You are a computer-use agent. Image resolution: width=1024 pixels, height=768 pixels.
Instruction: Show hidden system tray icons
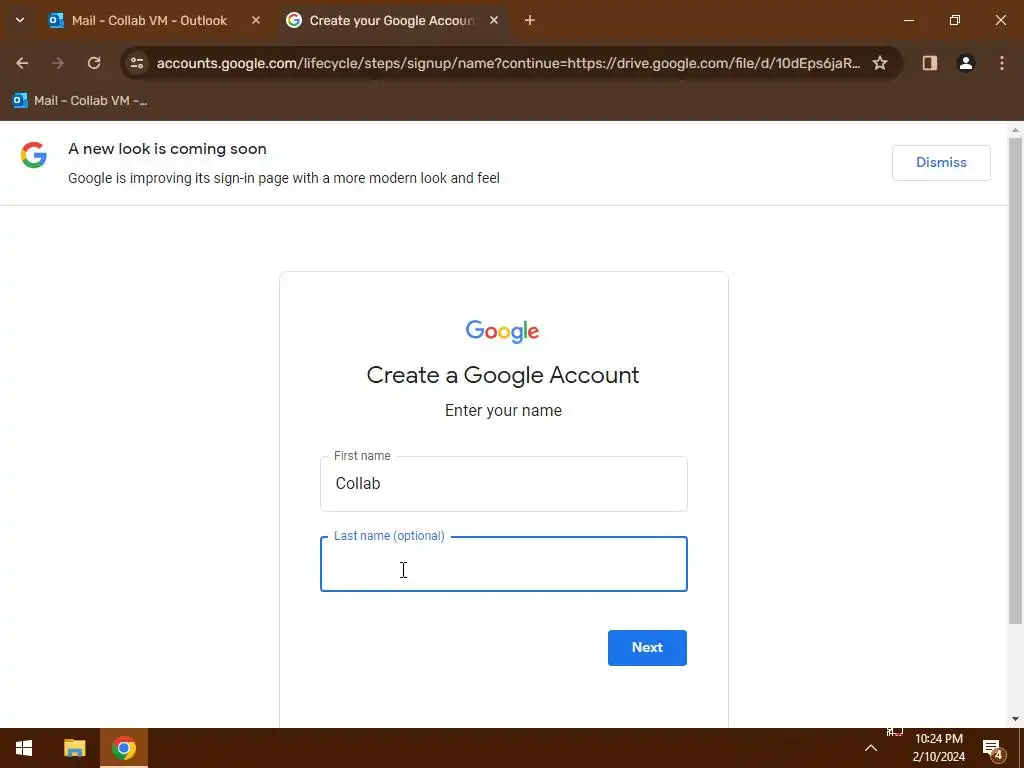[871, 748]
